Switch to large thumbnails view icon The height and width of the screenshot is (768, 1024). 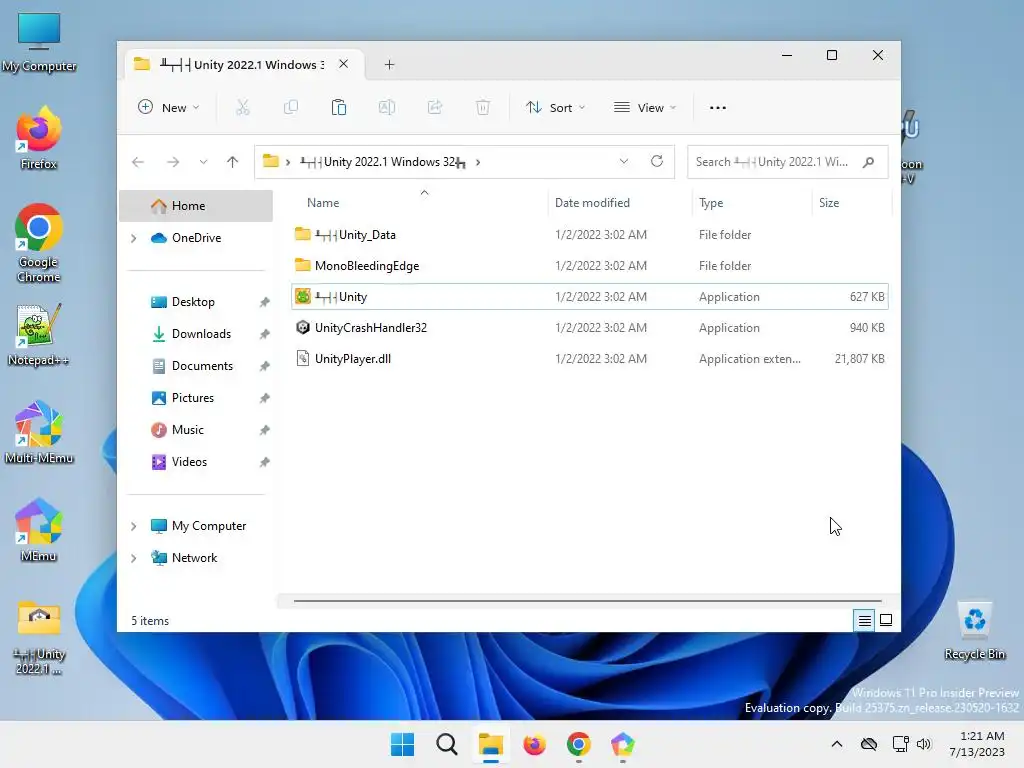click(x=886, y=620)
